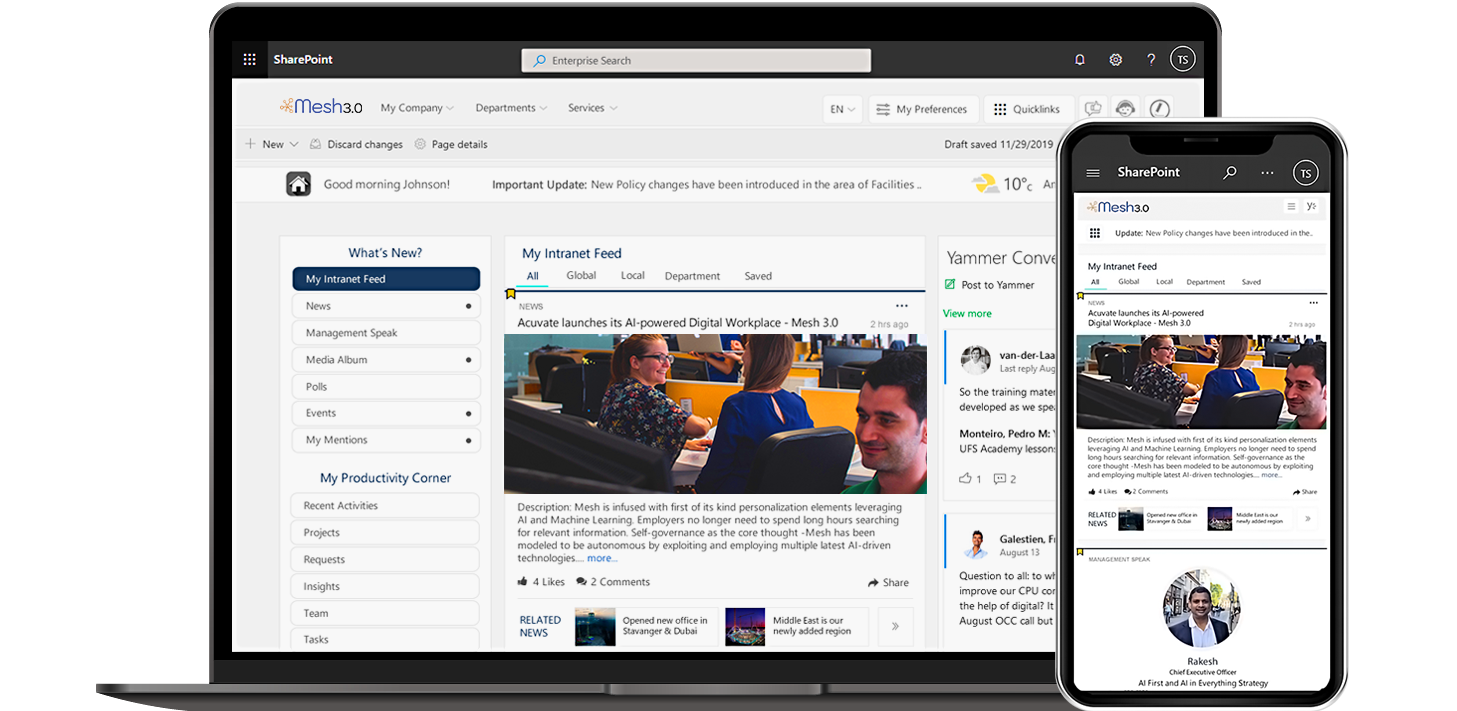This screenshot has width=1457, height=711.
Task: Switch to Global tab on laptop feed
Action: (x=581, y=276)
